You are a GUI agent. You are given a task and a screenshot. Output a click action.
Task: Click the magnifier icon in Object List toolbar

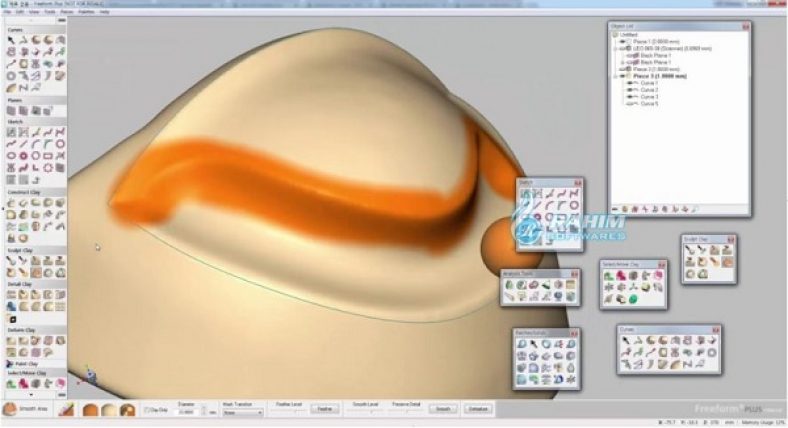[x=696, y=209]
